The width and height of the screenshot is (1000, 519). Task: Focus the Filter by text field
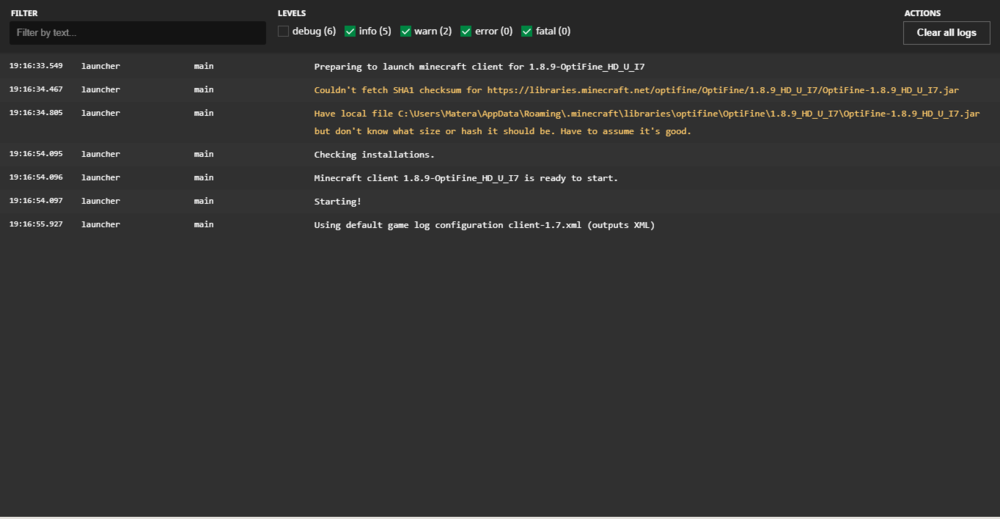pos(138,33)
